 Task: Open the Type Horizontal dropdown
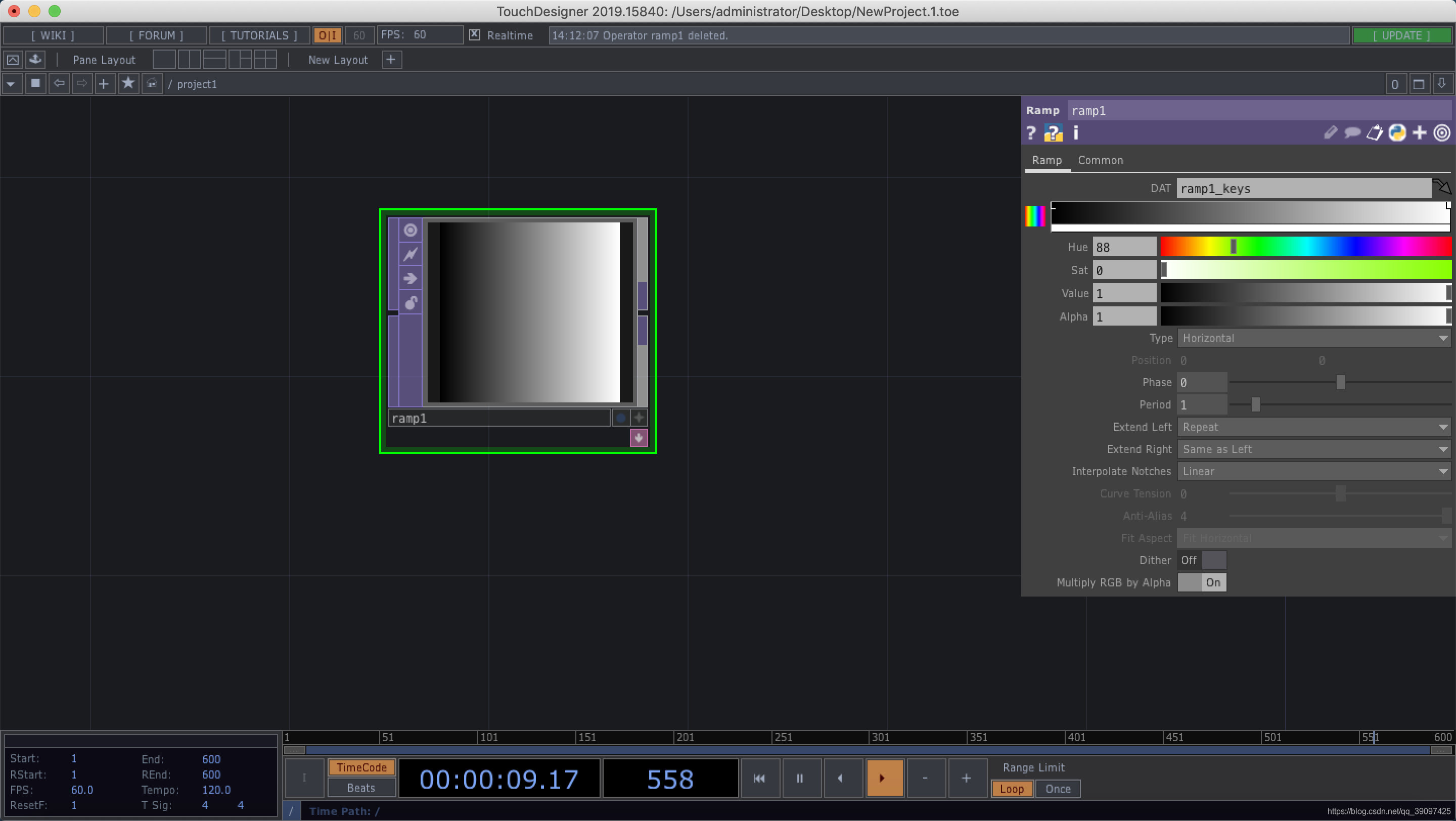click(x=1313, y=338)
